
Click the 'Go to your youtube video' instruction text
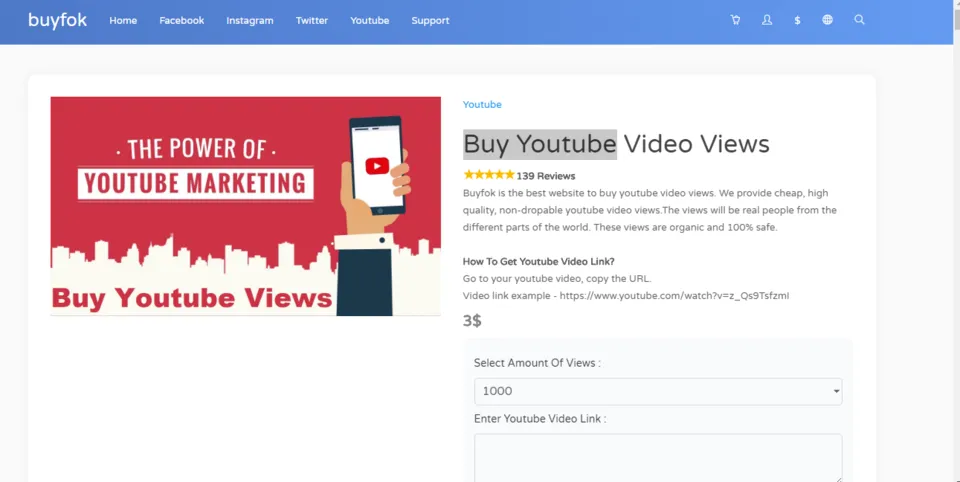[557, 279]
